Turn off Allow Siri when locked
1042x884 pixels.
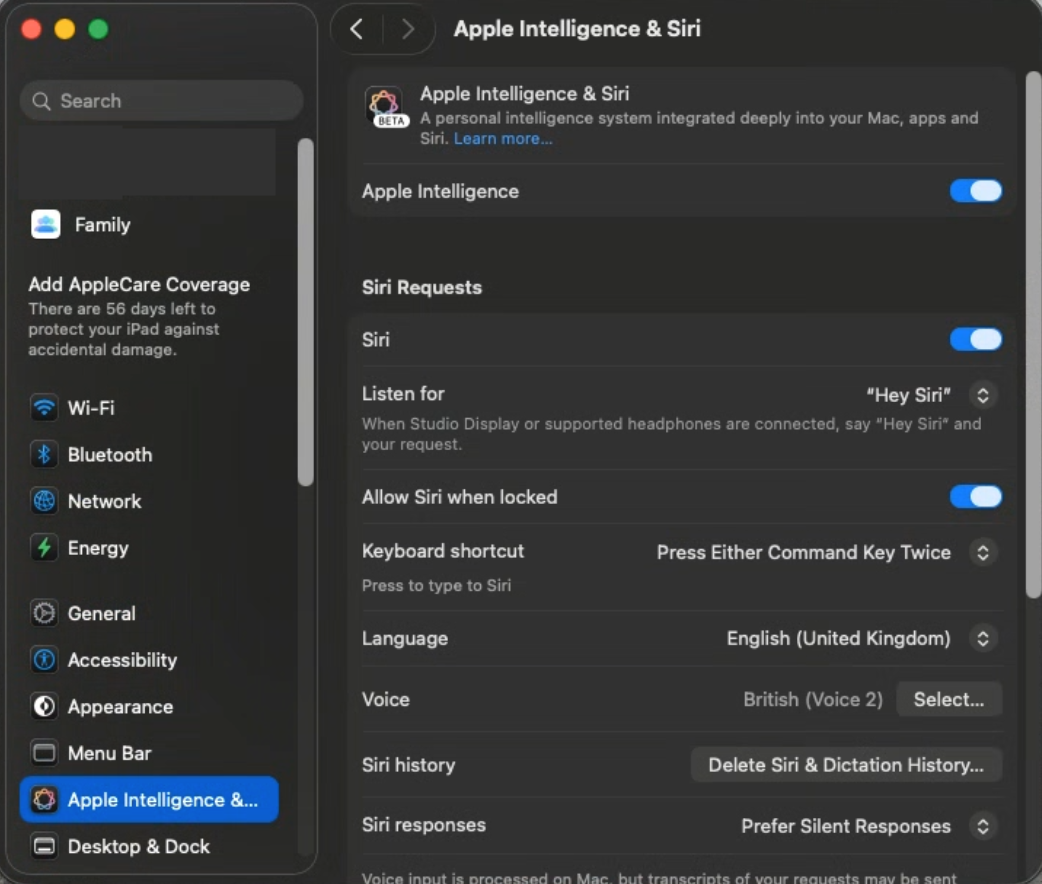coord(975,497)
